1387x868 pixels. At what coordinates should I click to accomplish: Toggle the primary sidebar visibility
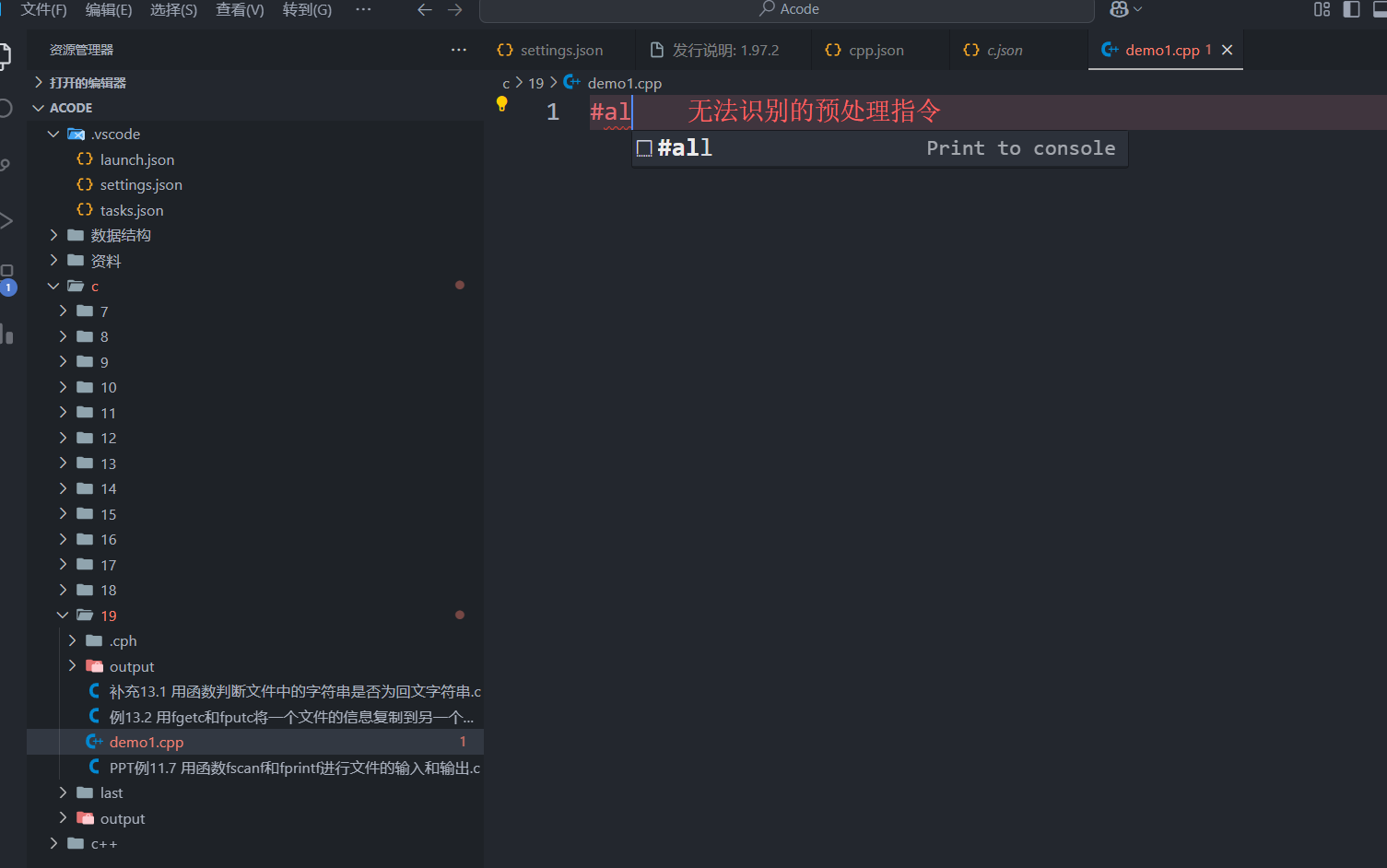coord(1351,9)
